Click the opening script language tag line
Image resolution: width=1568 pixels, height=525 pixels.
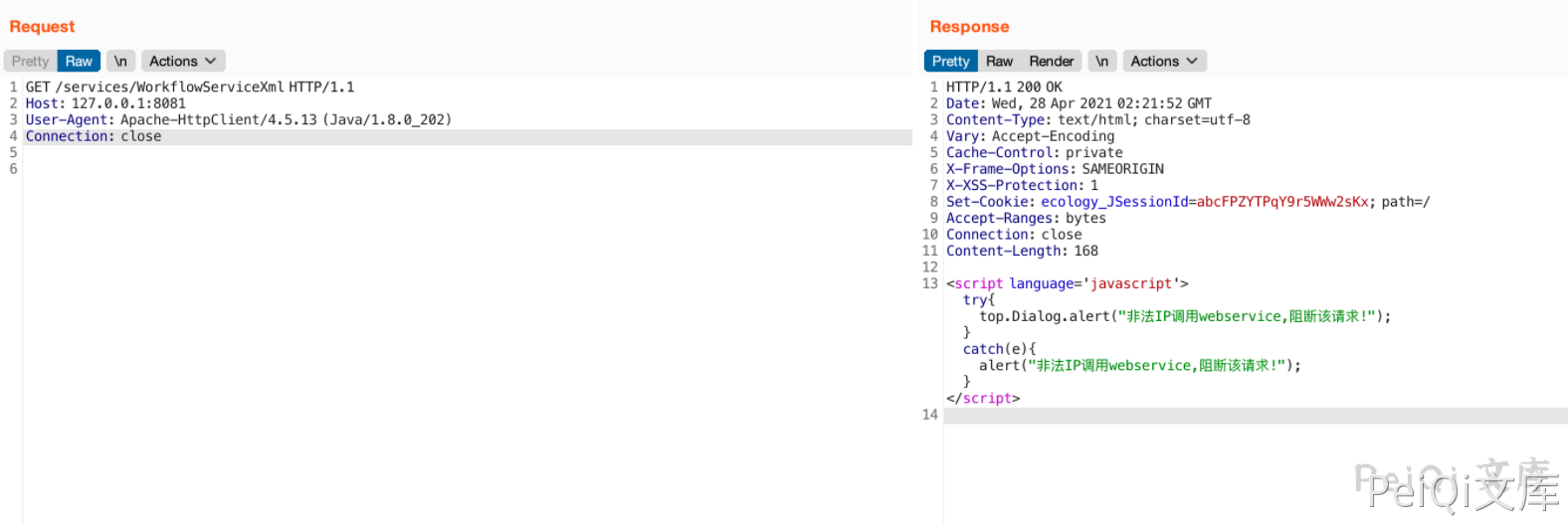[x=1067, y=284]
